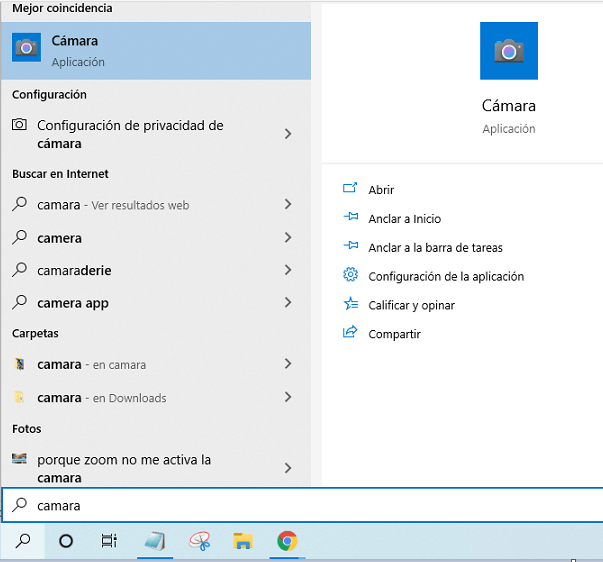603x562 pixels.
Task: Expand chevron for camera app suggestion
Action: point(288,302)
